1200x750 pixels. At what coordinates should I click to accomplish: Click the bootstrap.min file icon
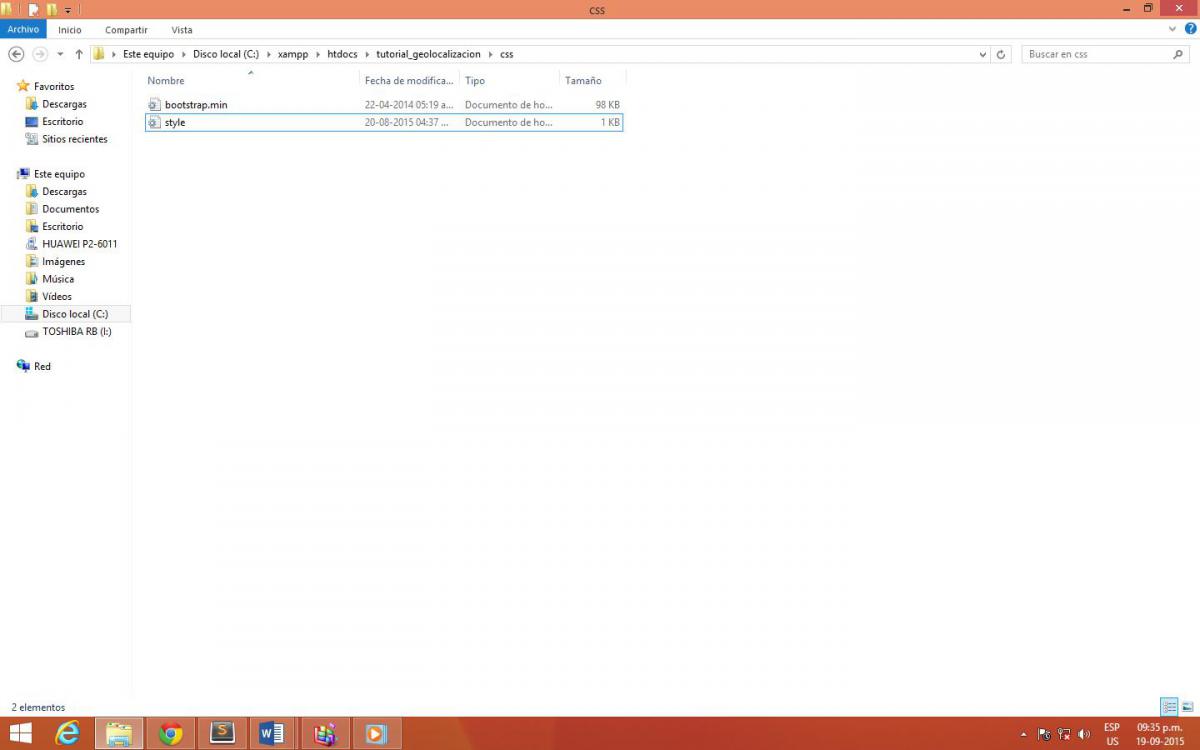pos(154,104)
